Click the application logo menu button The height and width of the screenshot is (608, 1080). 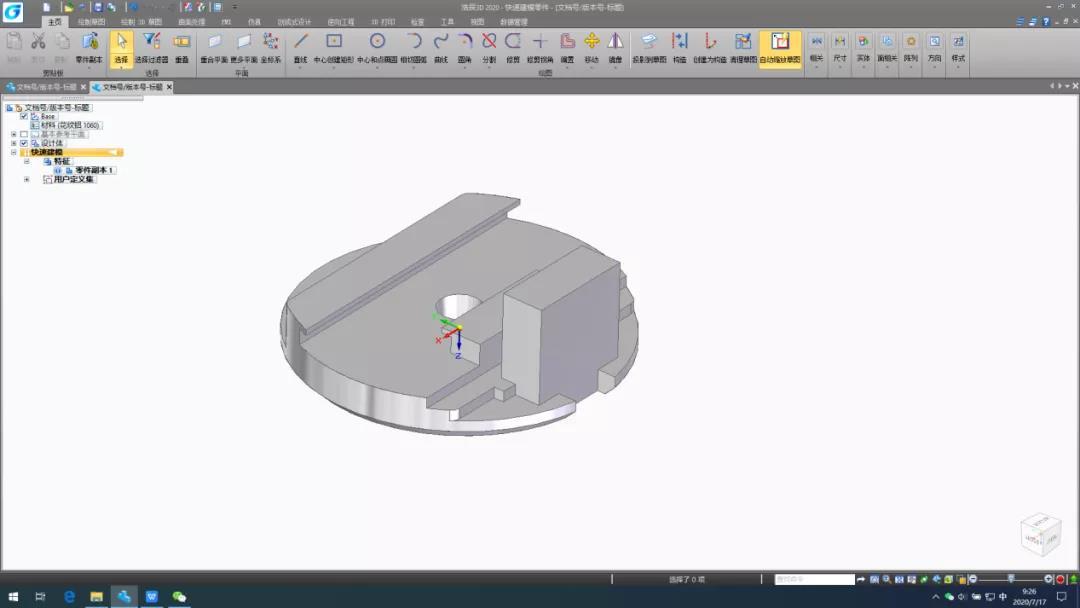tap(12, 10)
